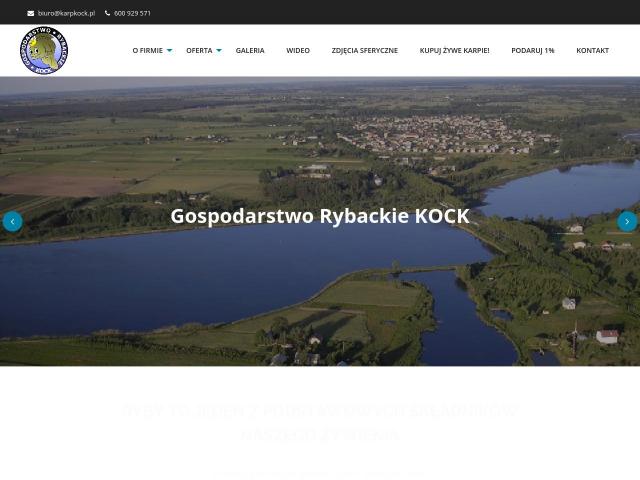Open the WIDEO page
This screenshot has width=640, height=480.
(x=298, y=51)
